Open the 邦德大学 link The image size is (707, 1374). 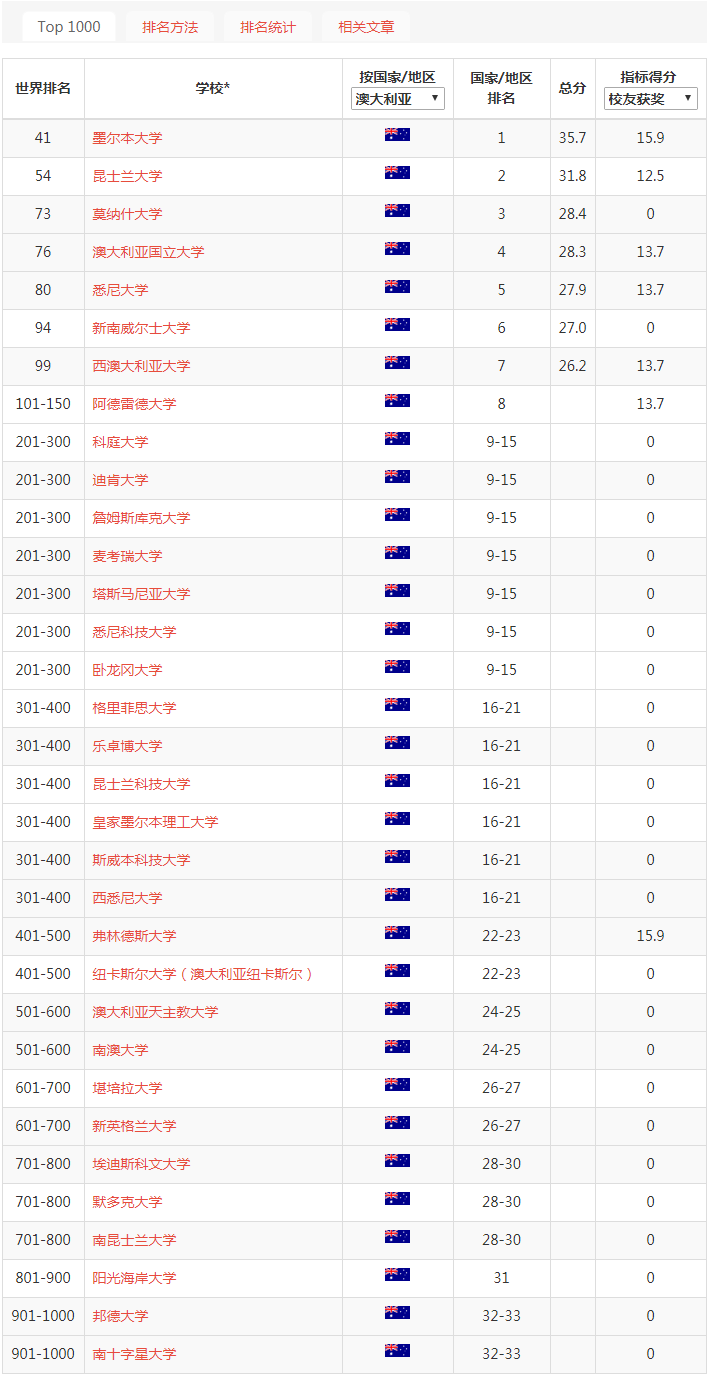coord(120,1316)
